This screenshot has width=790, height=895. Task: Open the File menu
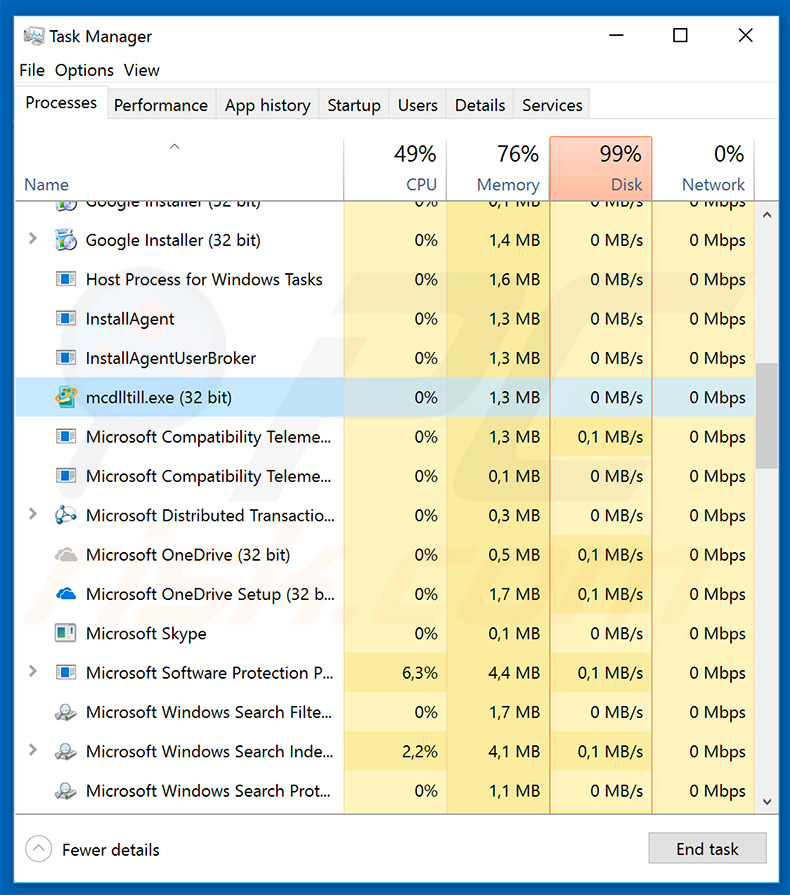pos(32,70)
